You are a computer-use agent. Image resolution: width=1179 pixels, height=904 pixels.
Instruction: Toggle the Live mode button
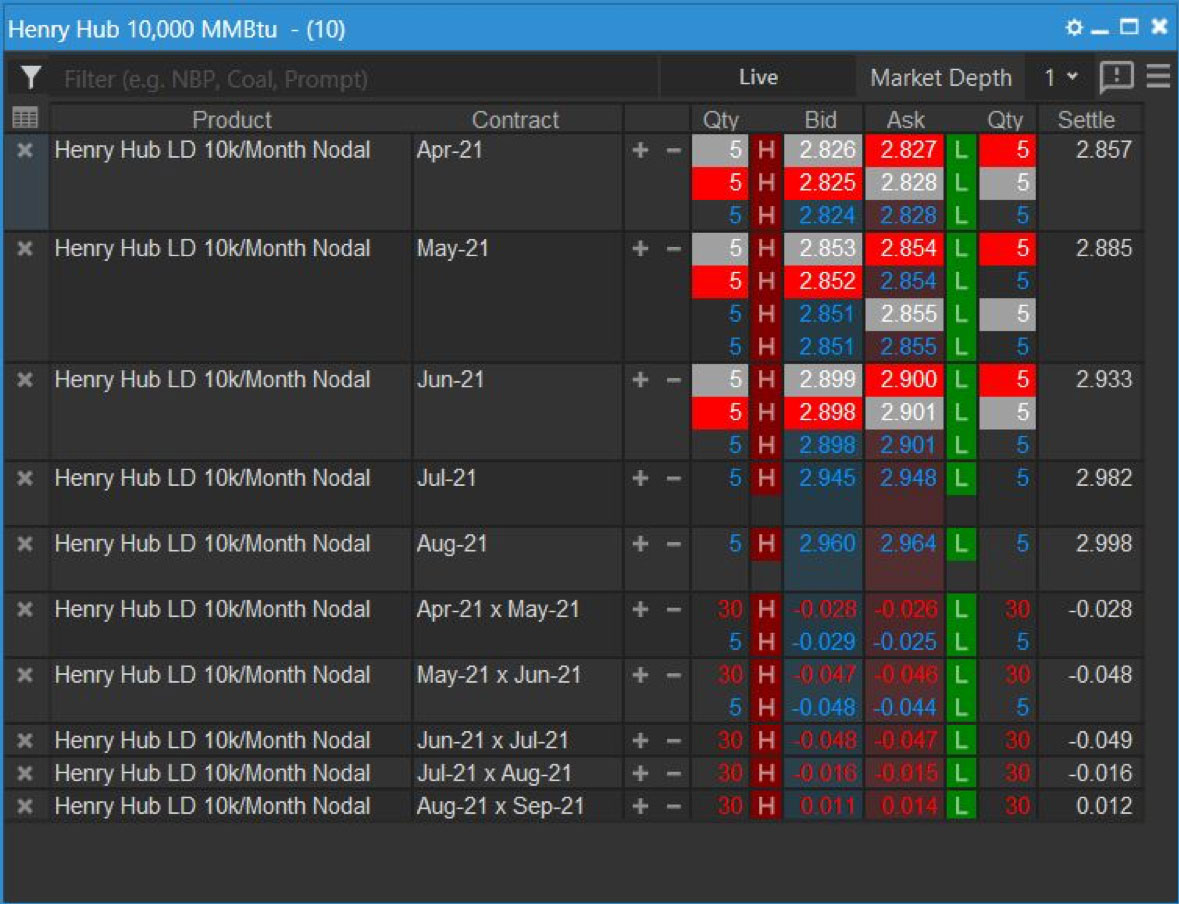point(758,77)
